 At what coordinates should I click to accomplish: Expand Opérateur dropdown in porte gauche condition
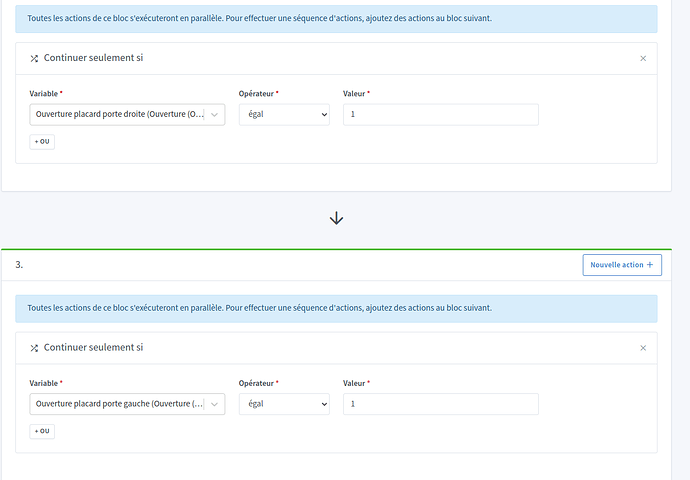284,404
